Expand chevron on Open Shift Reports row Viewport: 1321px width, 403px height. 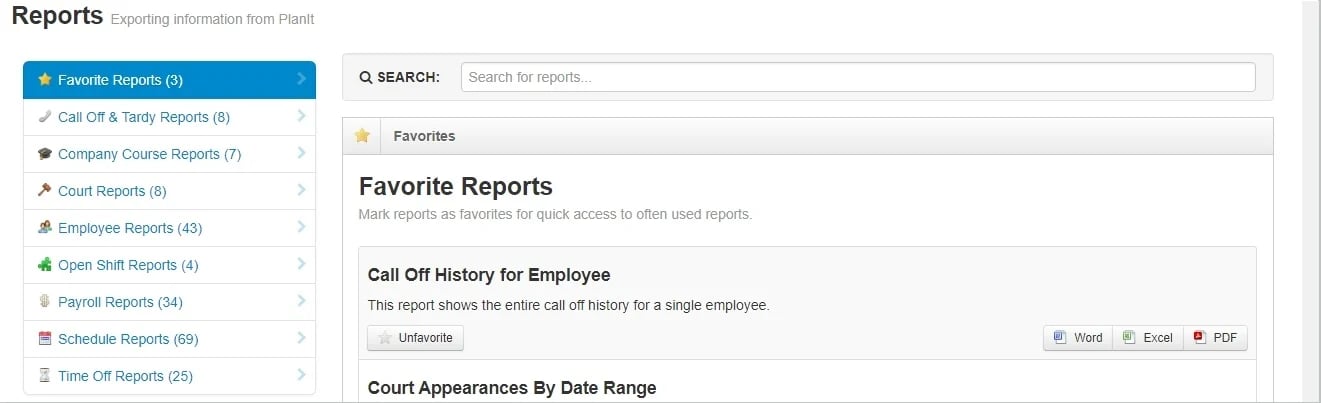click(x=301, y=264)
